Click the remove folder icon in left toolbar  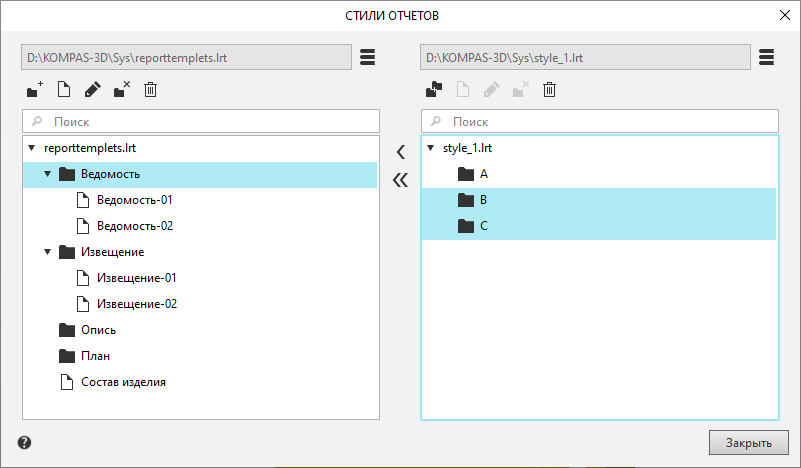[x=121, y=91]
